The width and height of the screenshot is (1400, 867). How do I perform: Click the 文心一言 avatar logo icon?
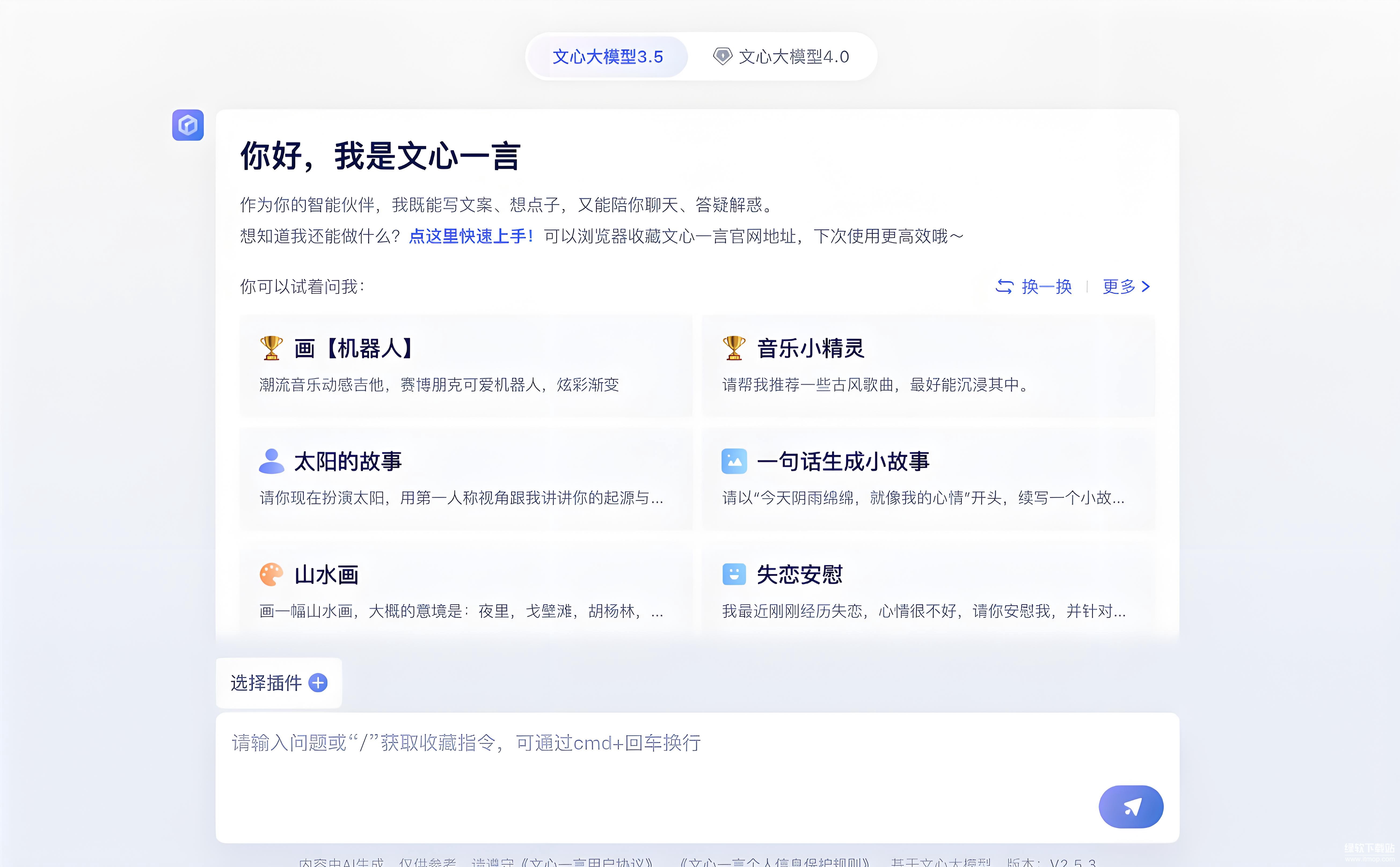[188, 125]
